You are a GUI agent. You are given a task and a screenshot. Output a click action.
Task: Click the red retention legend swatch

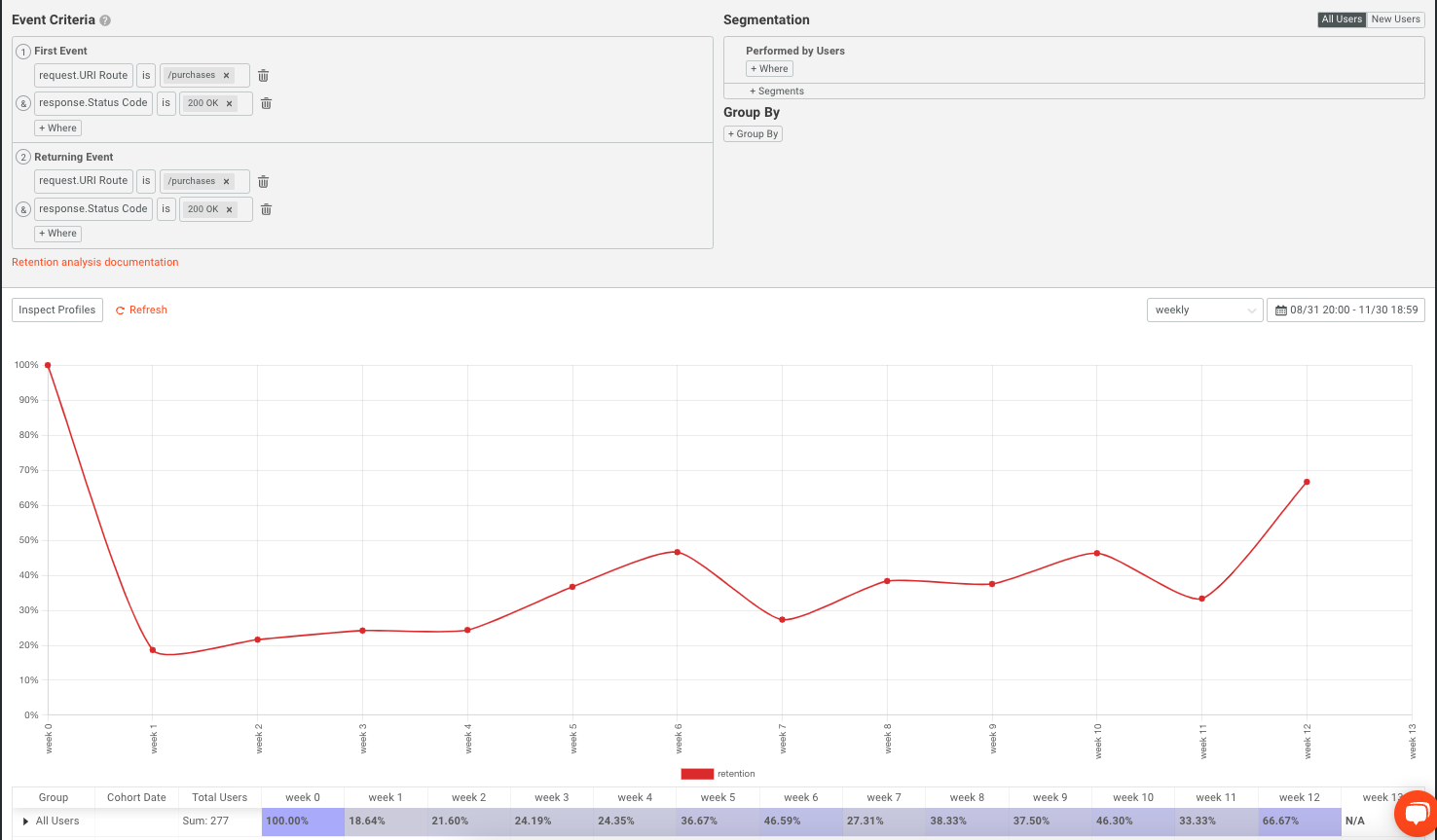click(695, 773)
